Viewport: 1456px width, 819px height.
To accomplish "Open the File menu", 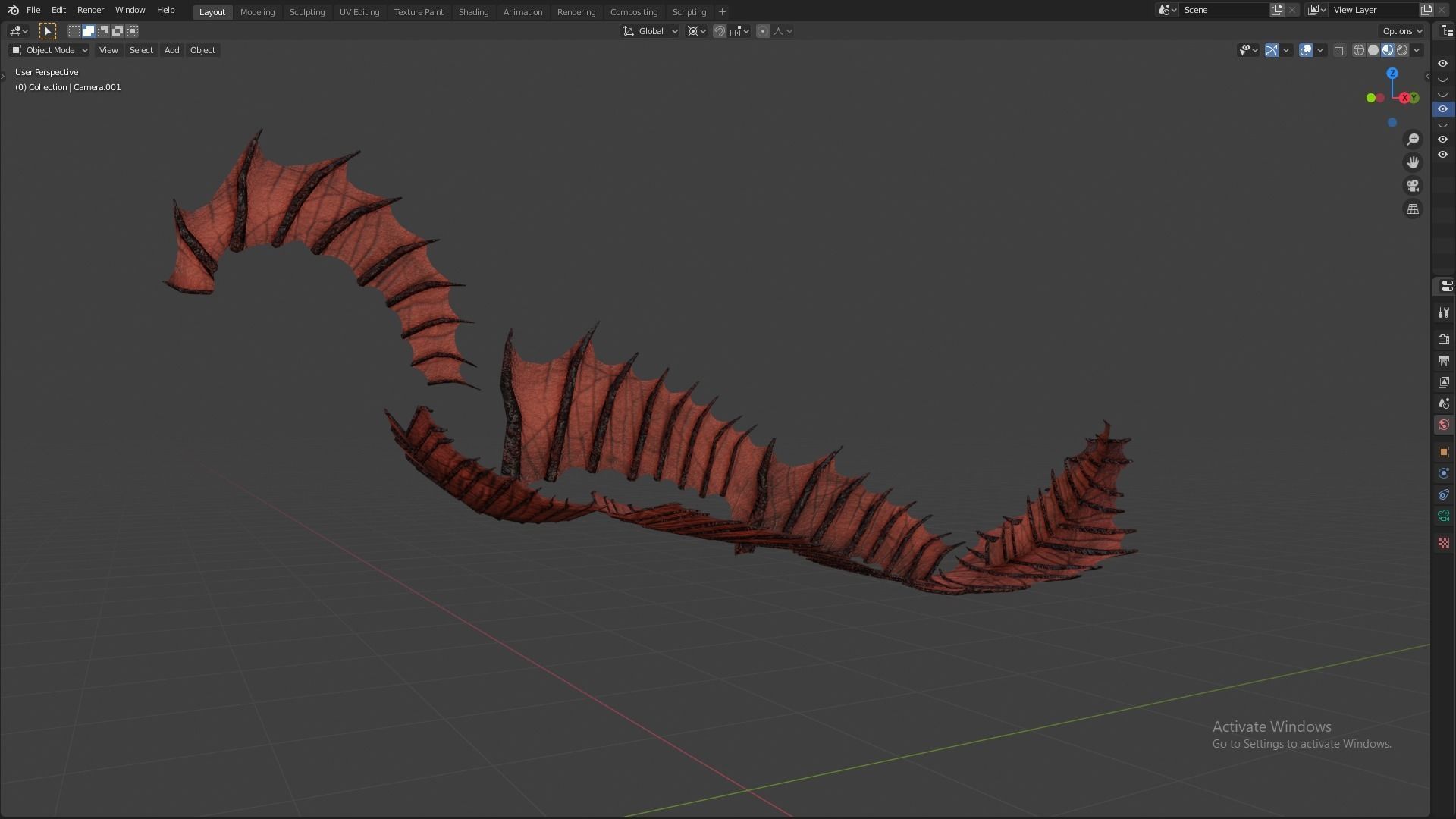I will coord(33,10).
